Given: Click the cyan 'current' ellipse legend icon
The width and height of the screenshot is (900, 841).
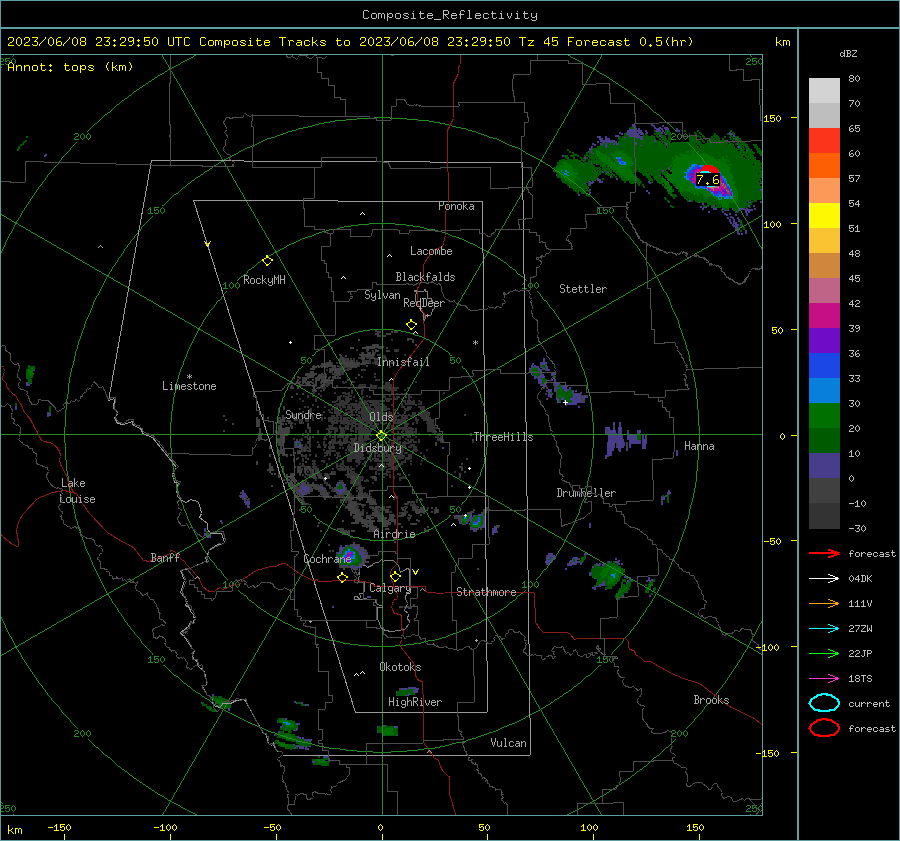Looking at the screenshot, I should point(824,703).
